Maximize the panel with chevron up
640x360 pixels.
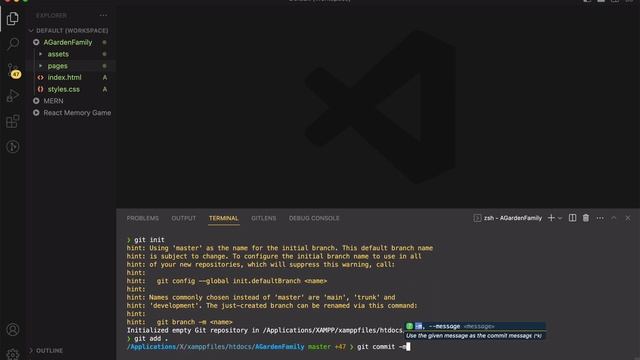[613, 218]
